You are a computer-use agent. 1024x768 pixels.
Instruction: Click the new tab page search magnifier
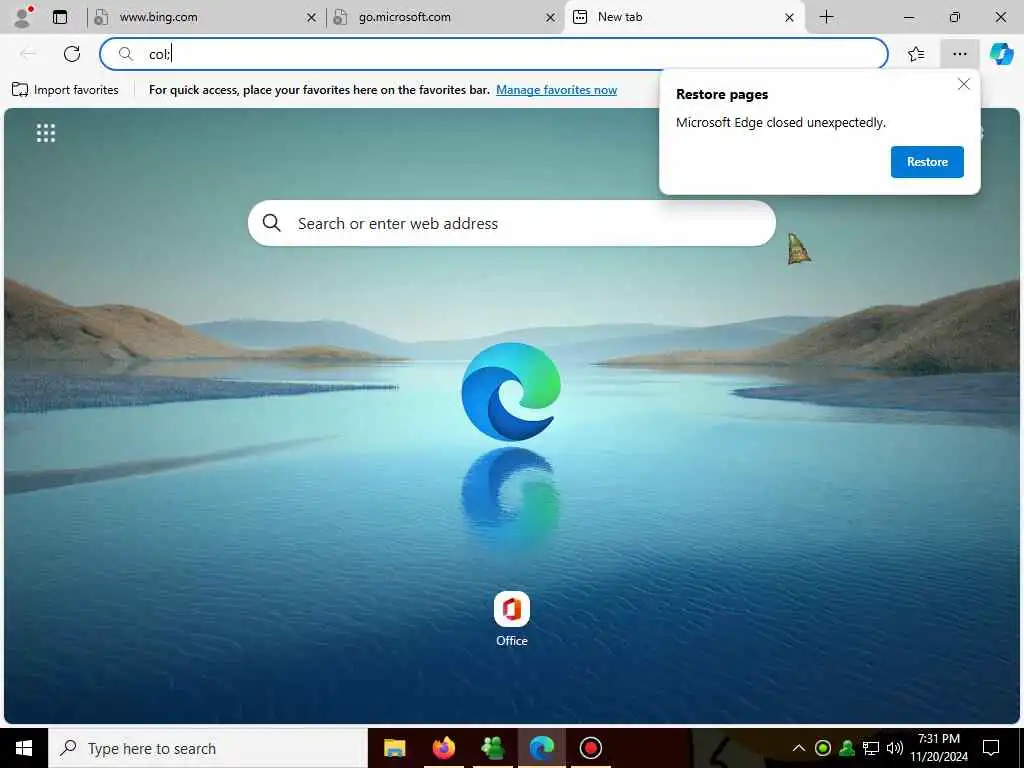click(x=272, y=223)
